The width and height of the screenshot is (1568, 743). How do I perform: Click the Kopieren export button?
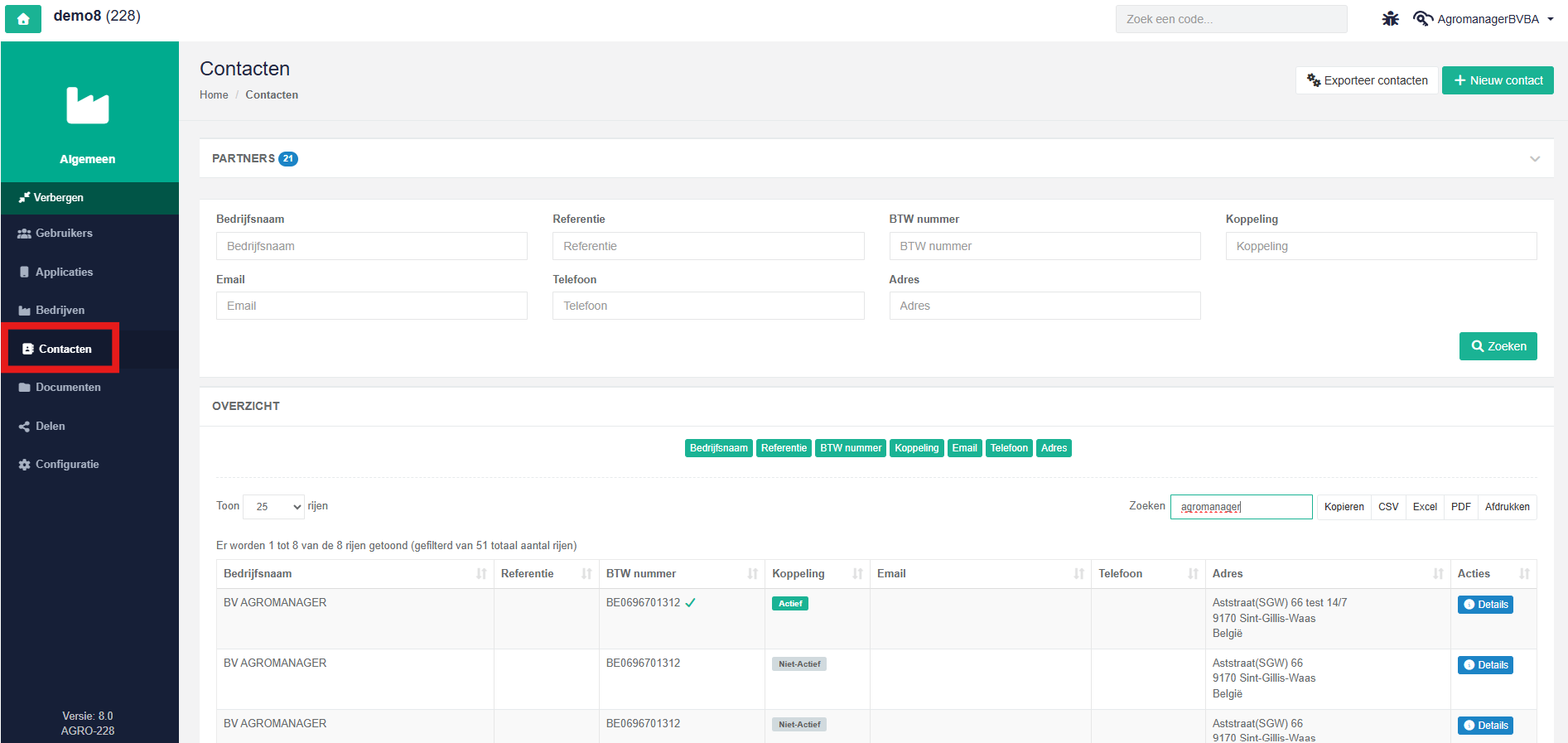[x=1344, y=507]
